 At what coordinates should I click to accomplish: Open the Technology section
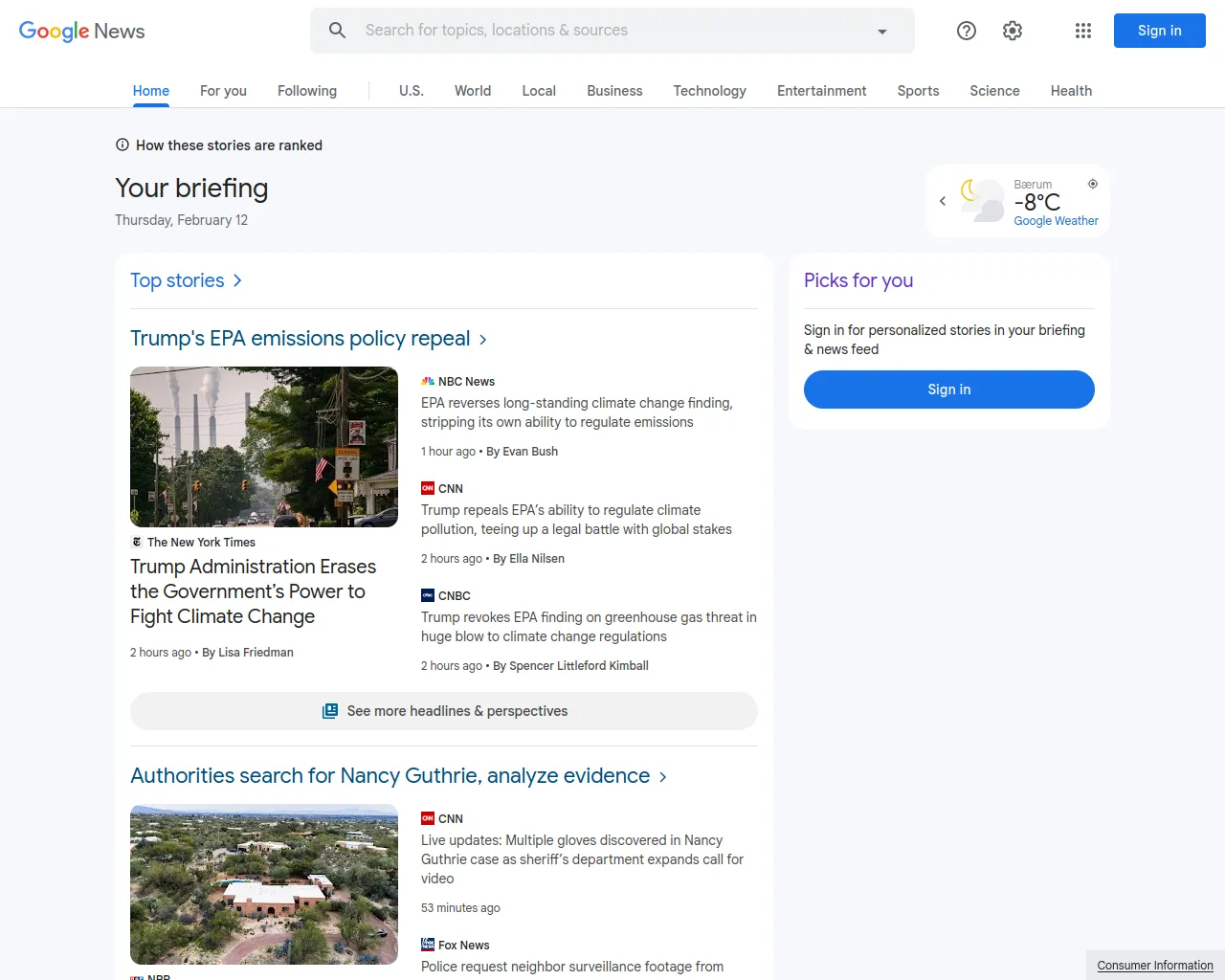(709, 91)
